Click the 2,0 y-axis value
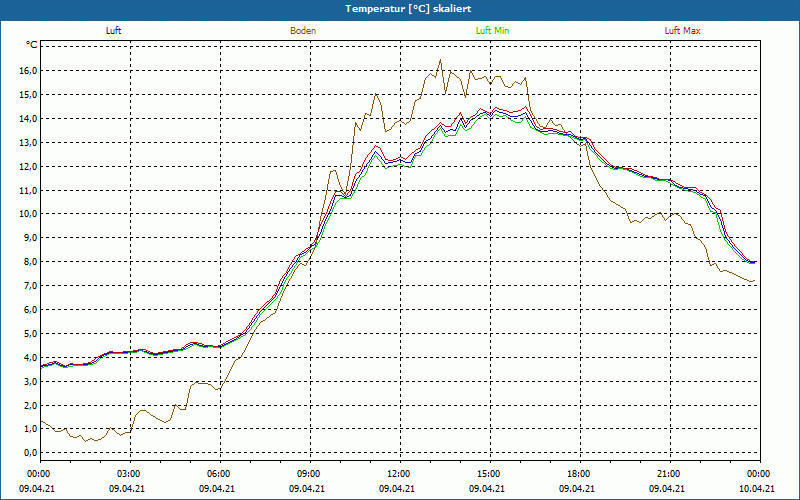The width and height of the screenshot is (800, 500). 31,406
